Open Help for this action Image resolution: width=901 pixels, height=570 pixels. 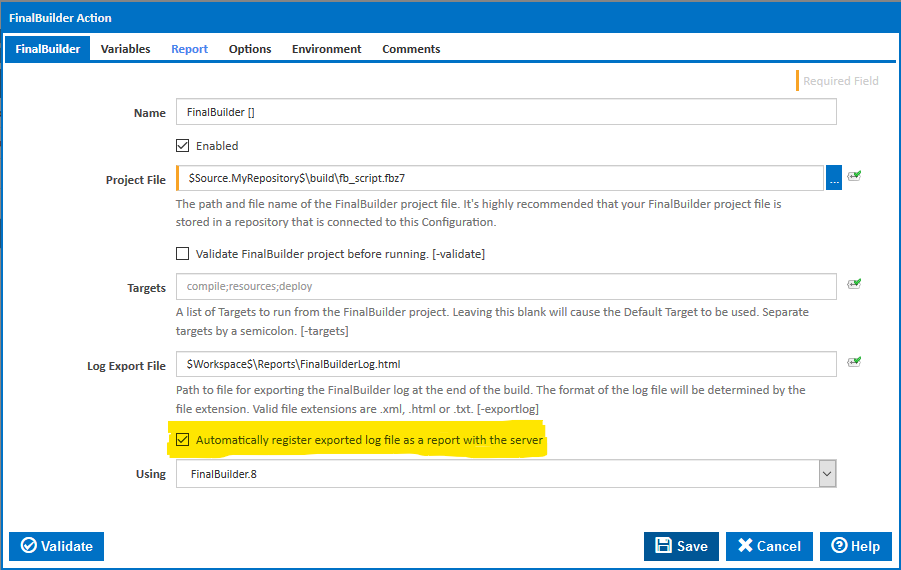856,546
